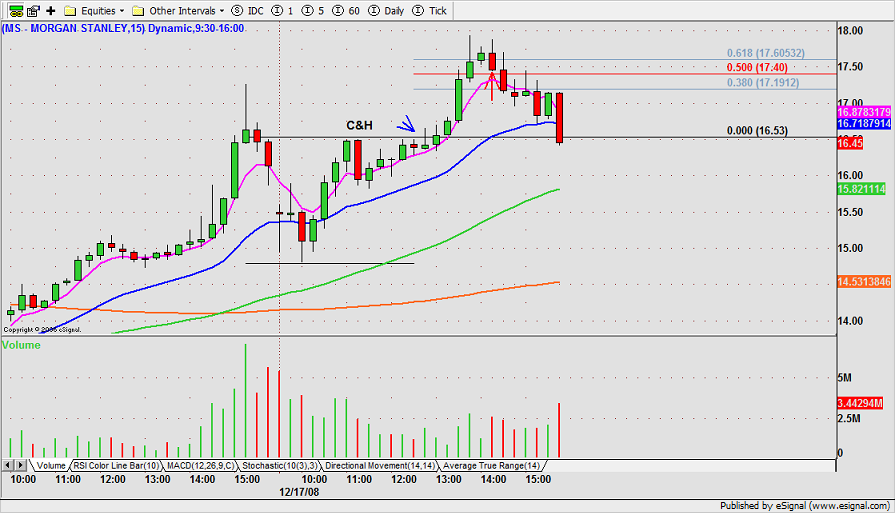The image size is (895, 513).
Task: Click the 0.500 (17.40) Fibonacci label
Action: (x=757, y=68)
